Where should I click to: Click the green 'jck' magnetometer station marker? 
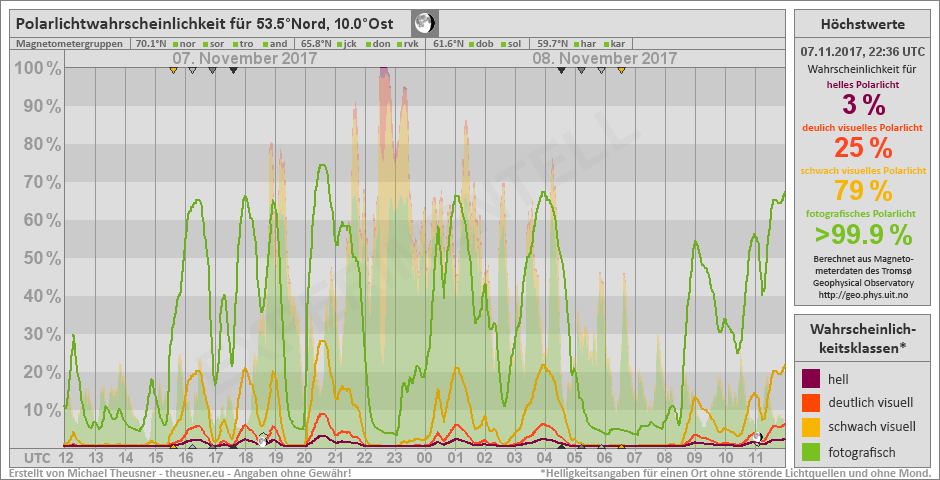340,44
